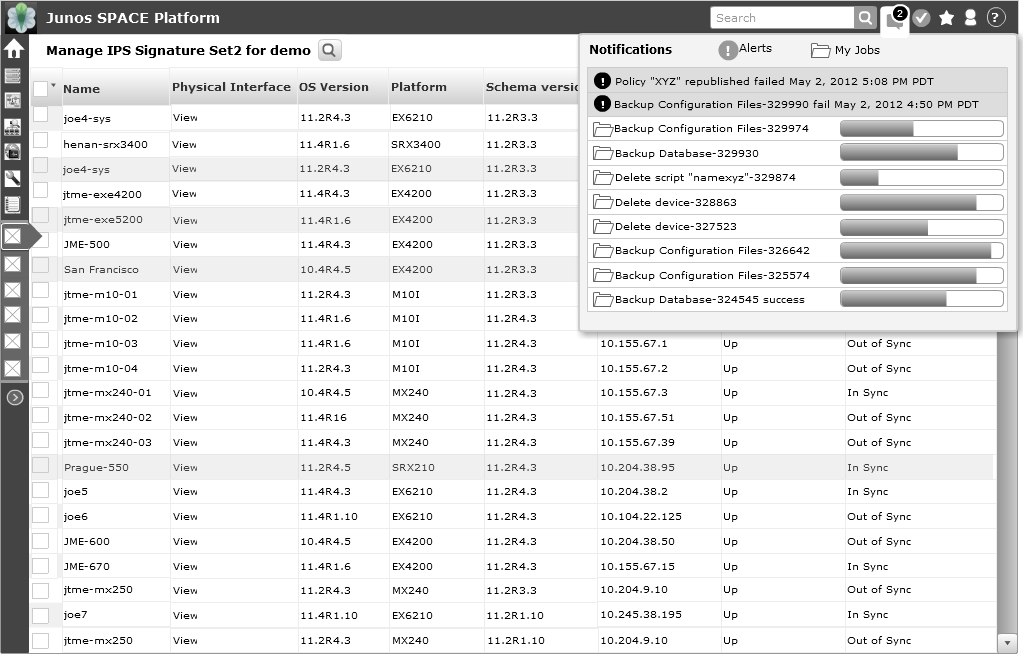Type in the top Search field

pyautogui.click(x=782, y=18)
